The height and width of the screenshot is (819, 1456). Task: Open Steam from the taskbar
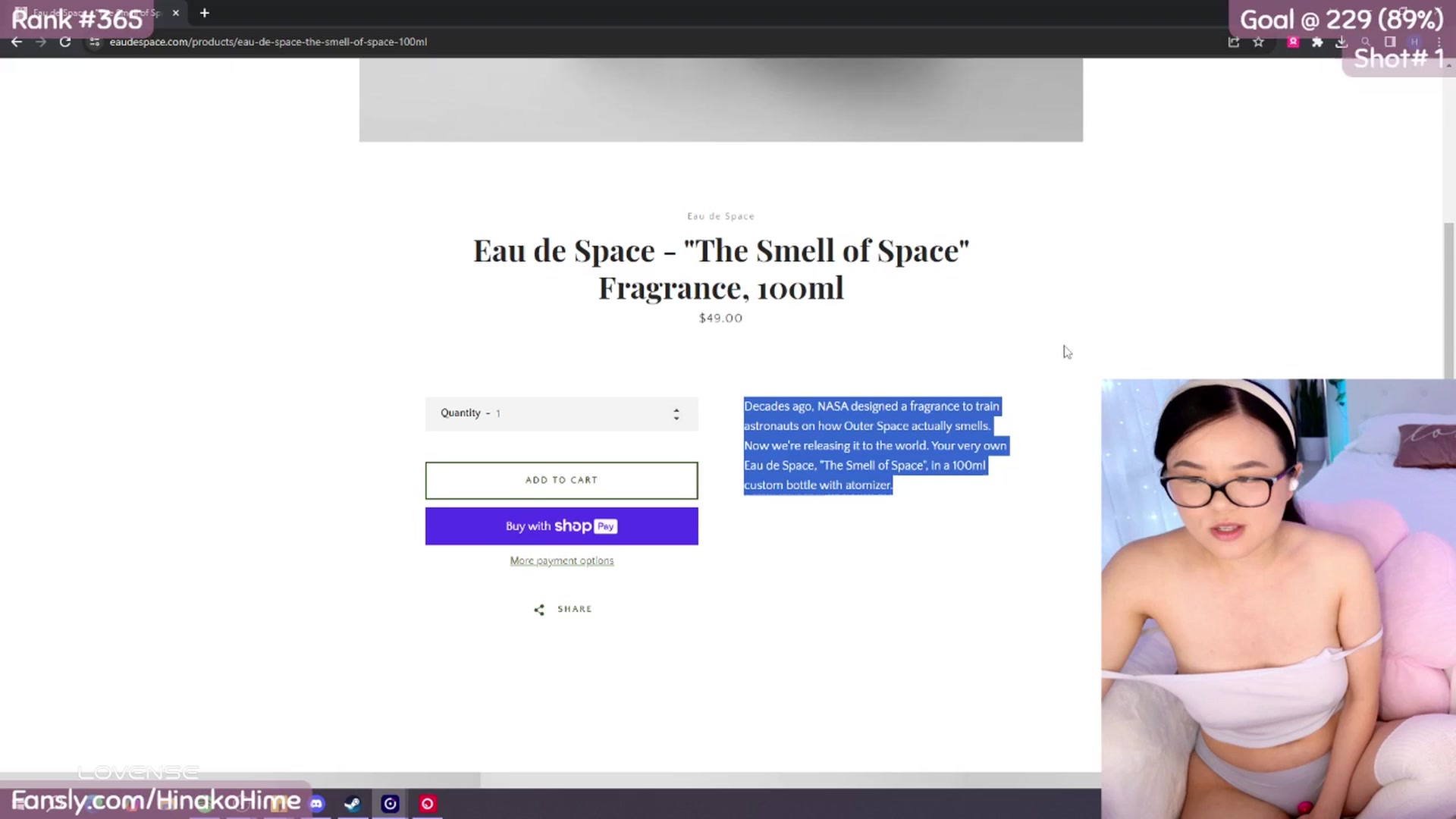click(x=353, y=804)
